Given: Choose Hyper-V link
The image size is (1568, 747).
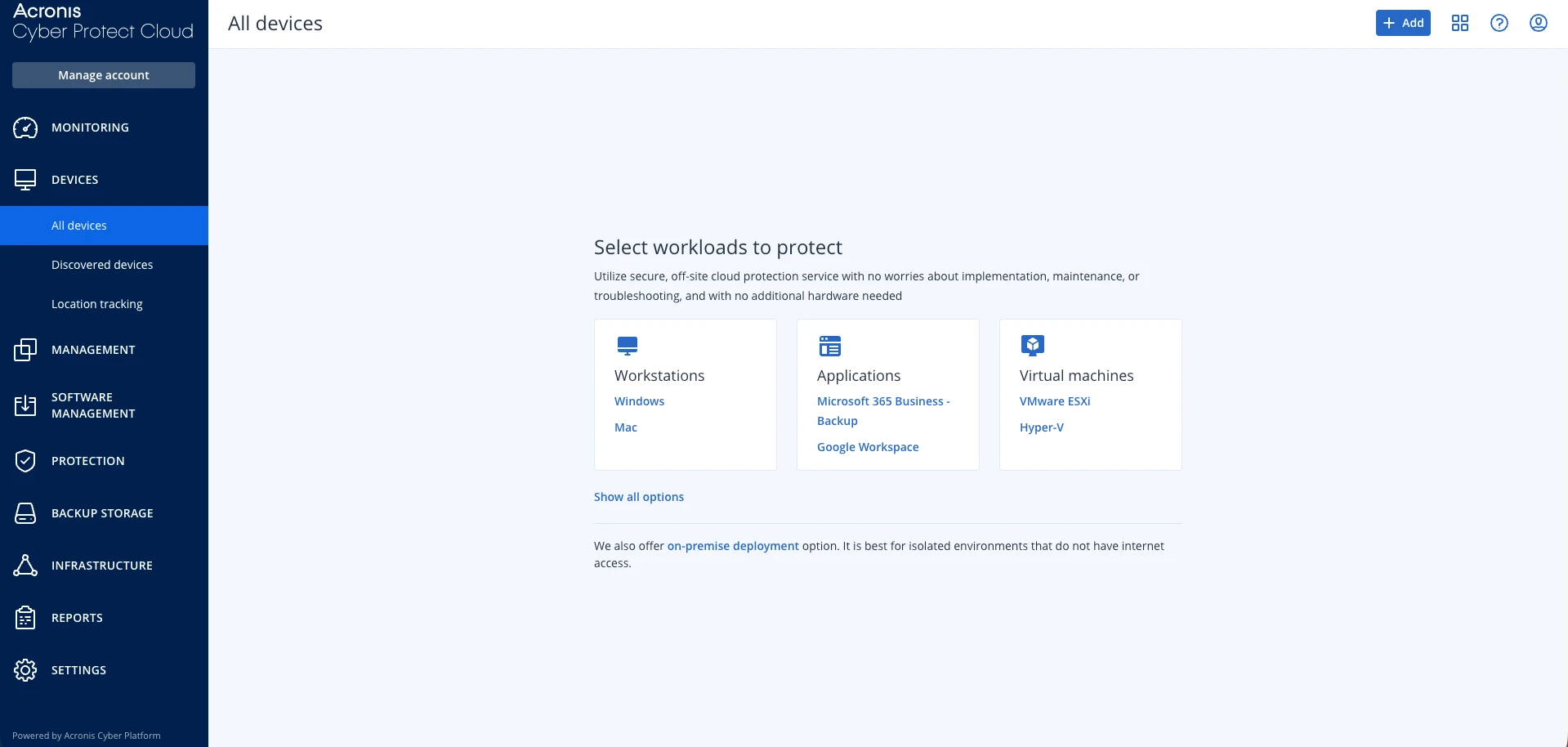Looking at the screenshot, I should coord(1042,427).
